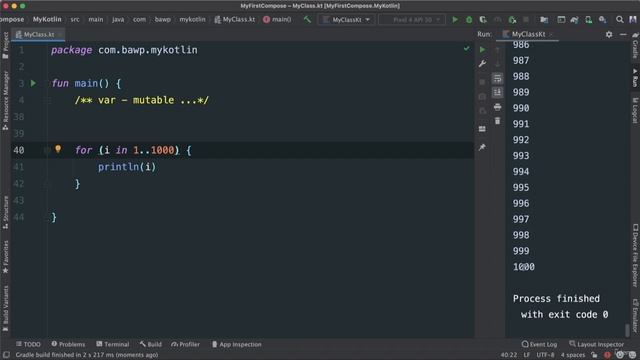Click the src breadcrumb folder

click(75, 19)
